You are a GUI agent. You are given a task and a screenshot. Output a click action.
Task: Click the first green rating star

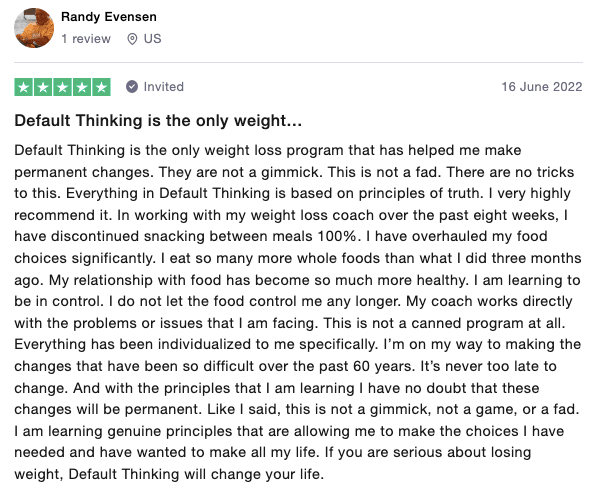coord(24,87)
